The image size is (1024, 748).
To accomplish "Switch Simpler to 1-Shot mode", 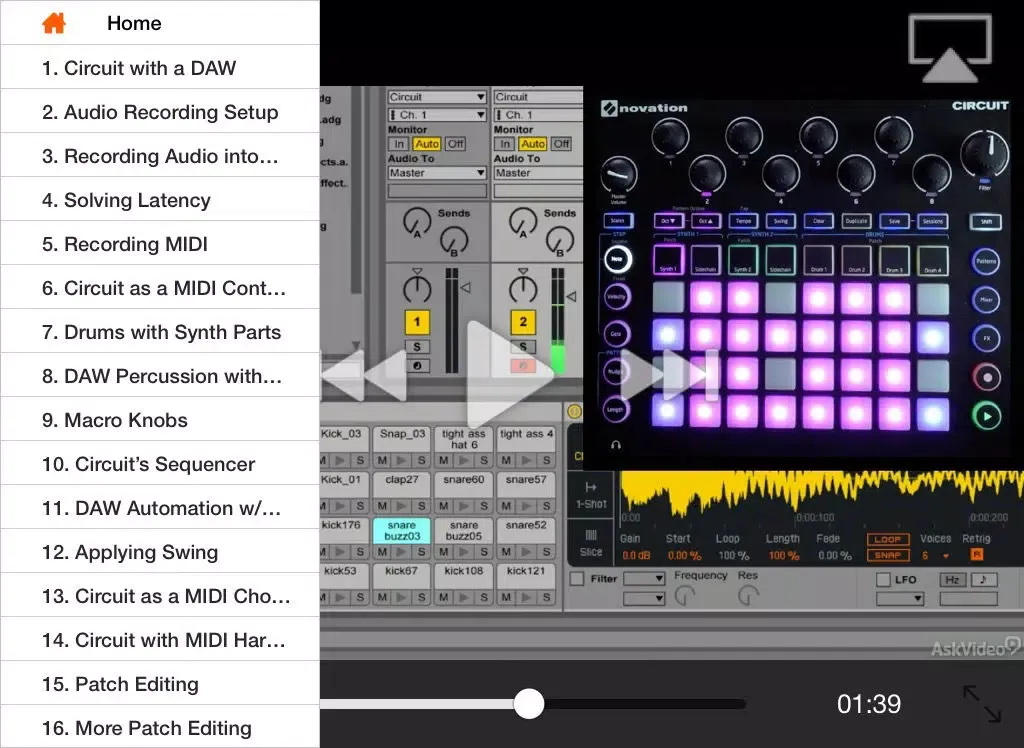I will pos(591,496).
